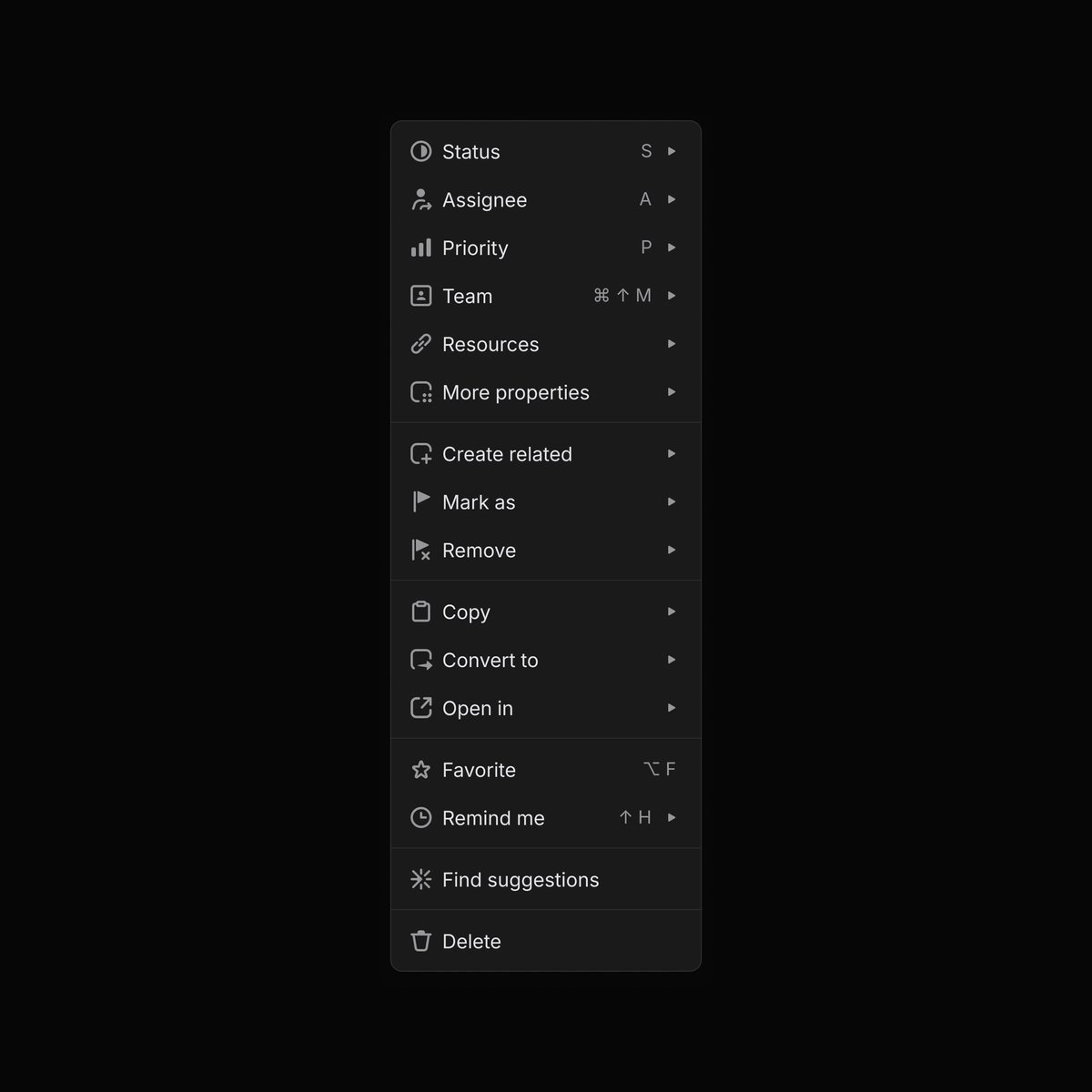Expand the Remind me submenu arrow
The height and width of the screenshot is (1092, 1092).
point(672,818)
